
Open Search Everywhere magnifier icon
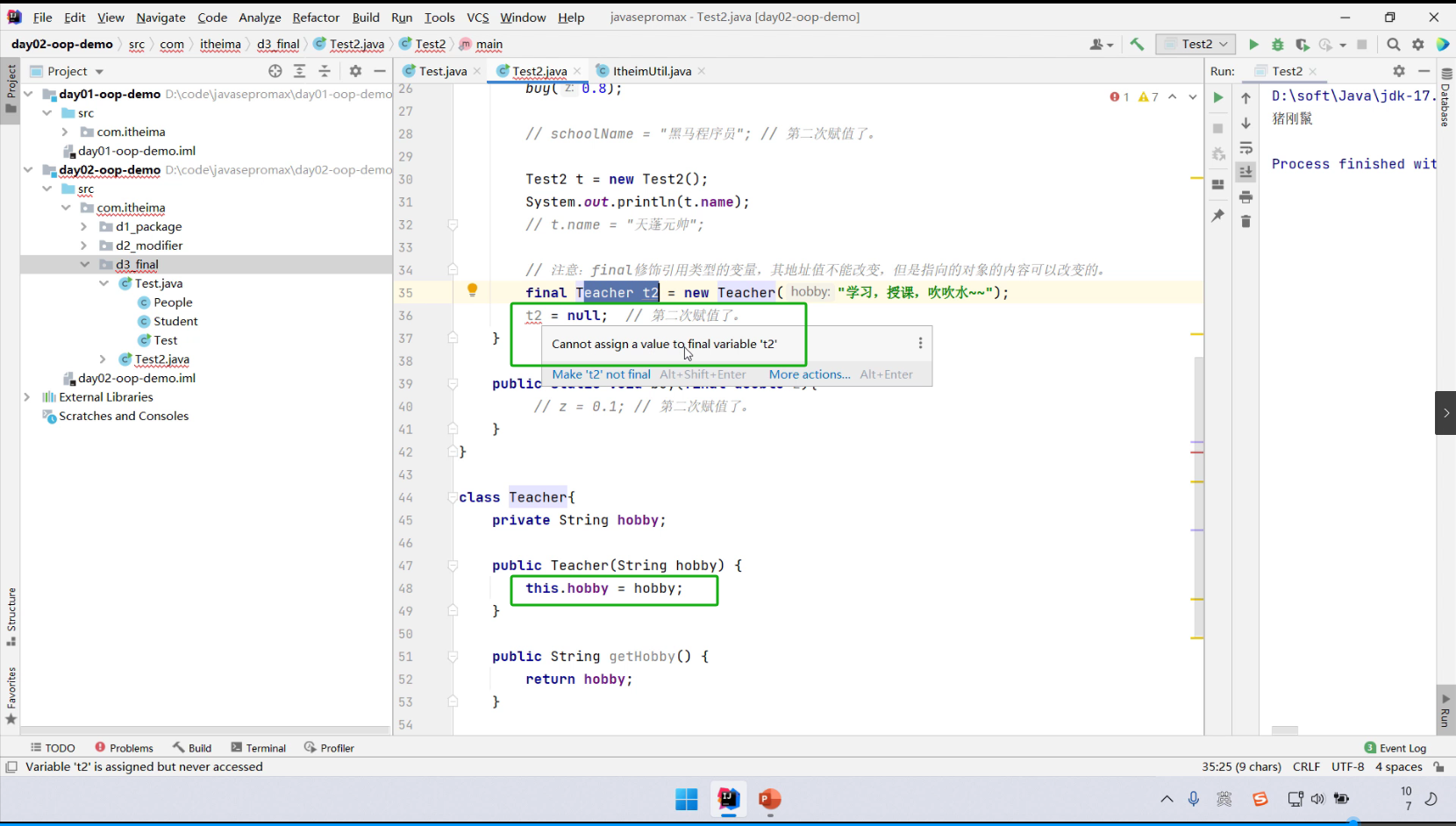click(1393, 45)
